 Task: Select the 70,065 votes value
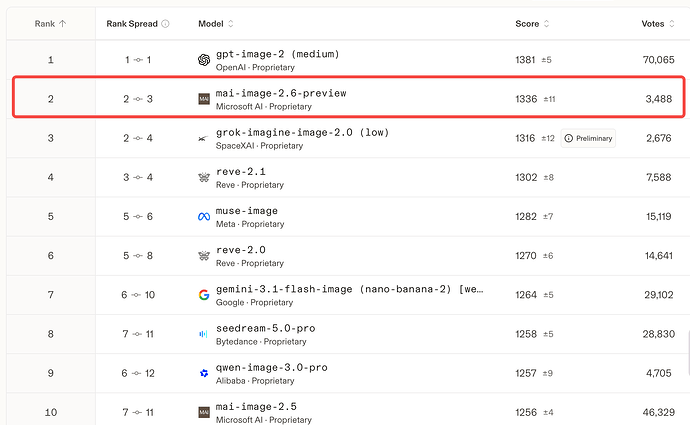point(658,60)
